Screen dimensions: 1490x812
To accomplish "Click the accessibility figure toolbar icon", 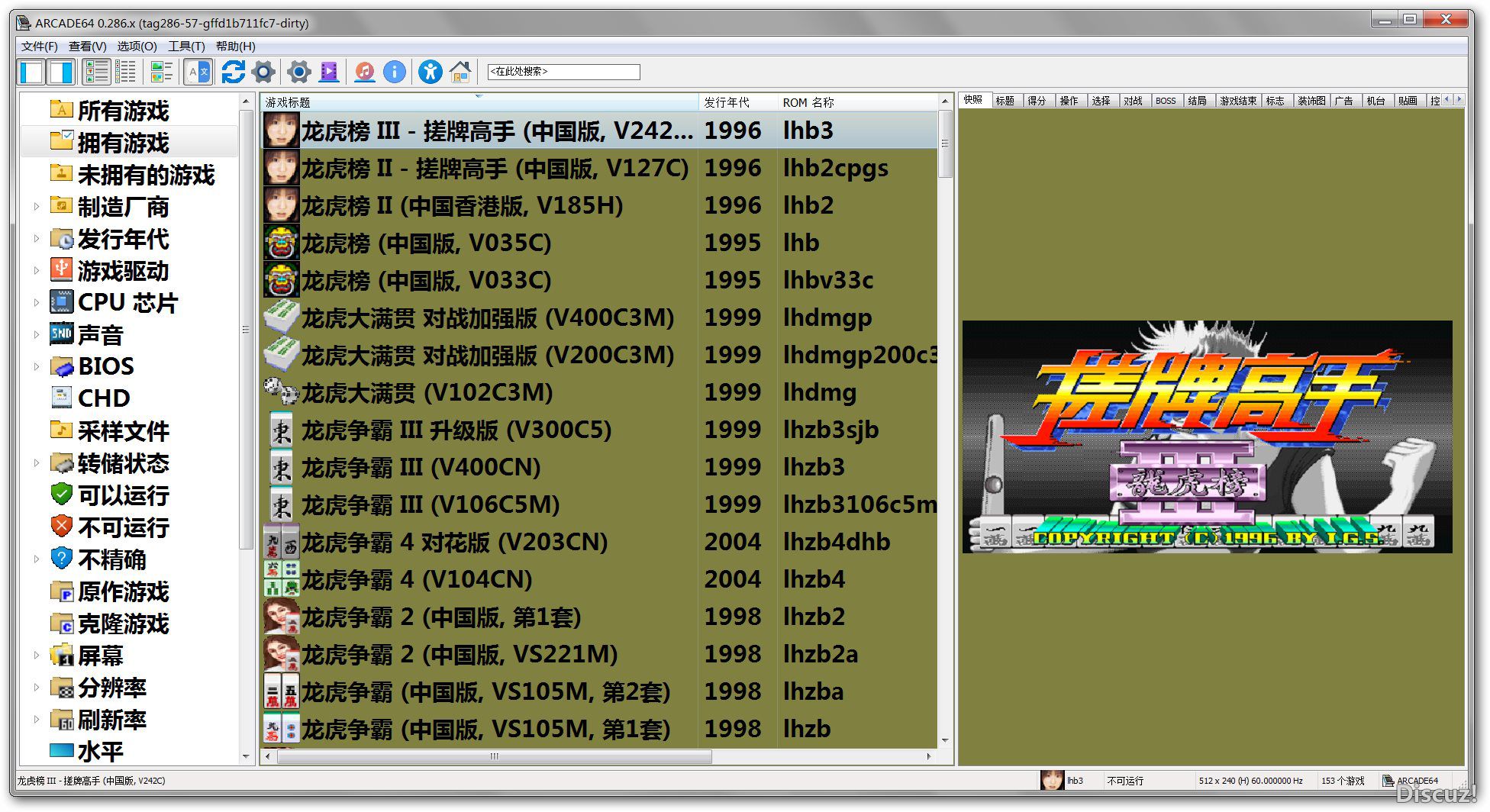I will [430, 72].
